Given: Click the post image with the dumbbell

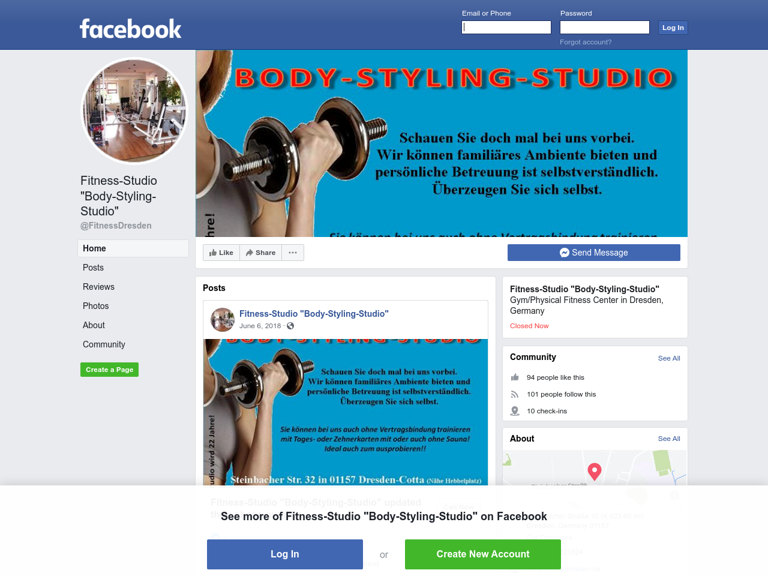Looking at the screenshot, I should pos(345,412).
